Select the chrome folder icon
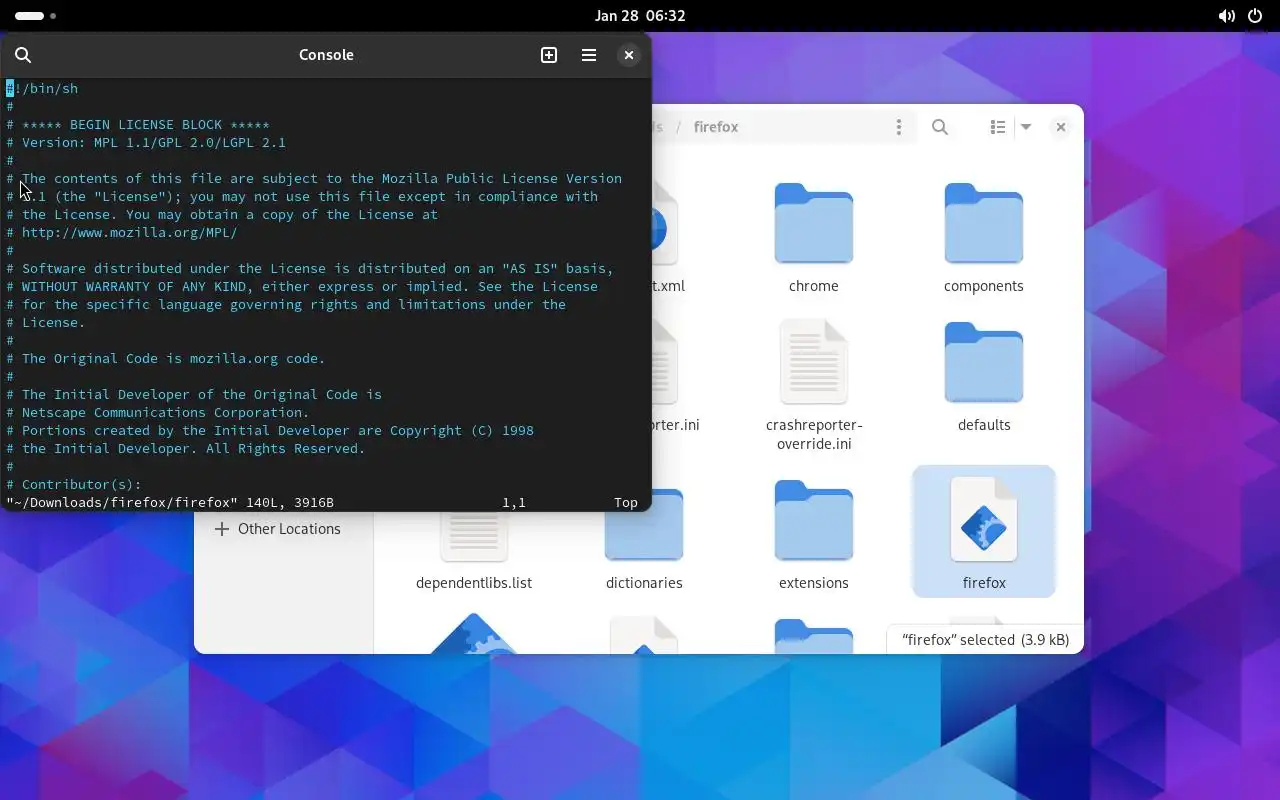Viewport: 1280px width, 800px height. click(x=814, y=224)
